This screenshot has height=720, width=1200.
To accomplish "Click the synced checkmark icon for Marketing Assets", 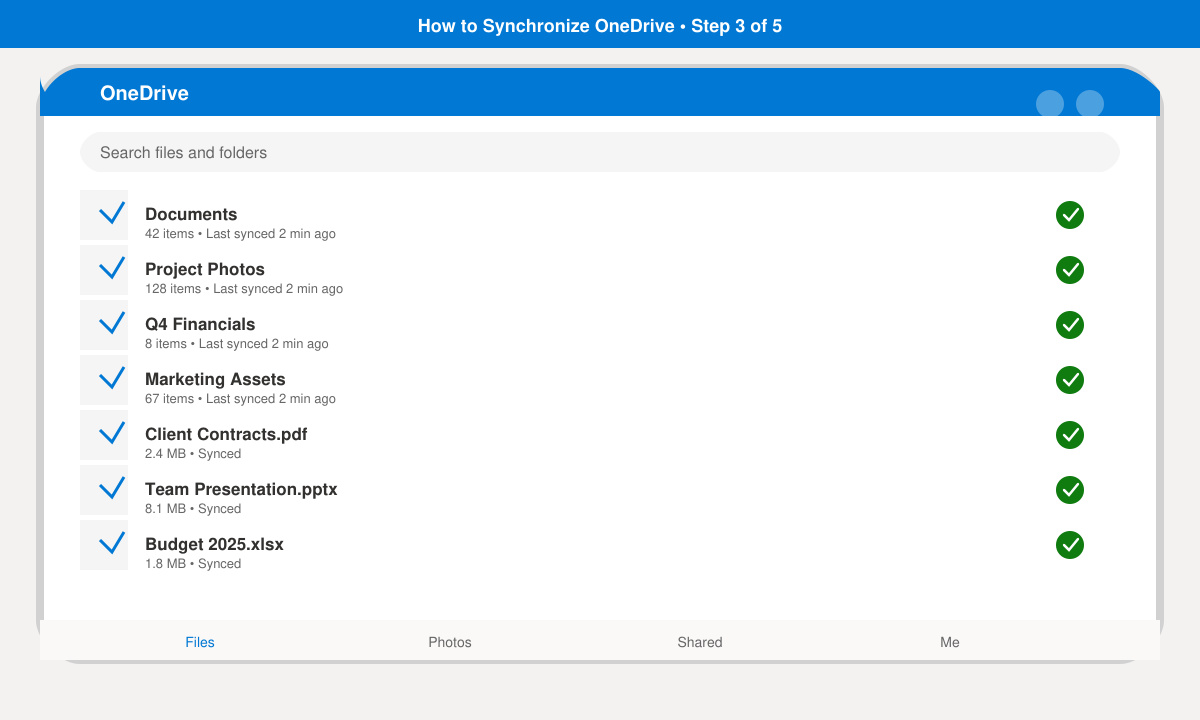I will 1070,380.
